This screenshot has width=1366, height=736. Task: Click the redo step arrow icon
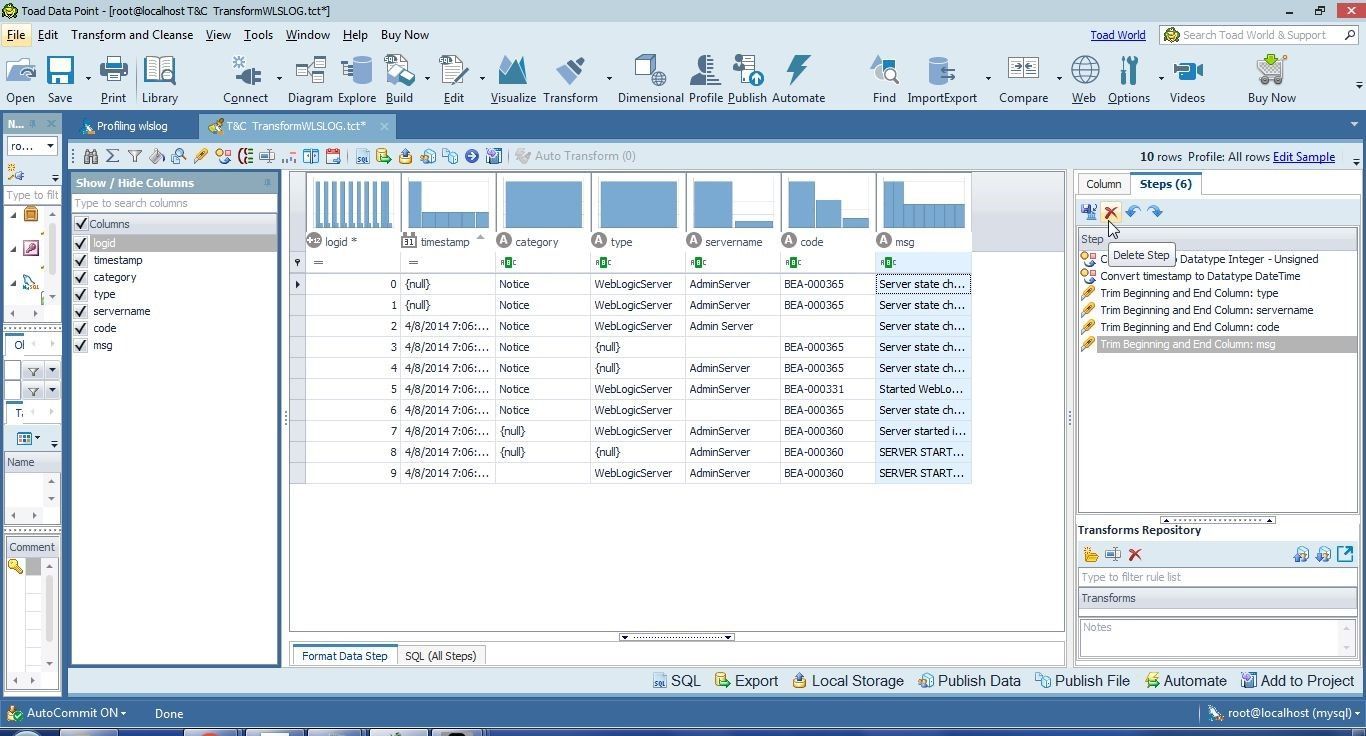[x=1155, y=212]
